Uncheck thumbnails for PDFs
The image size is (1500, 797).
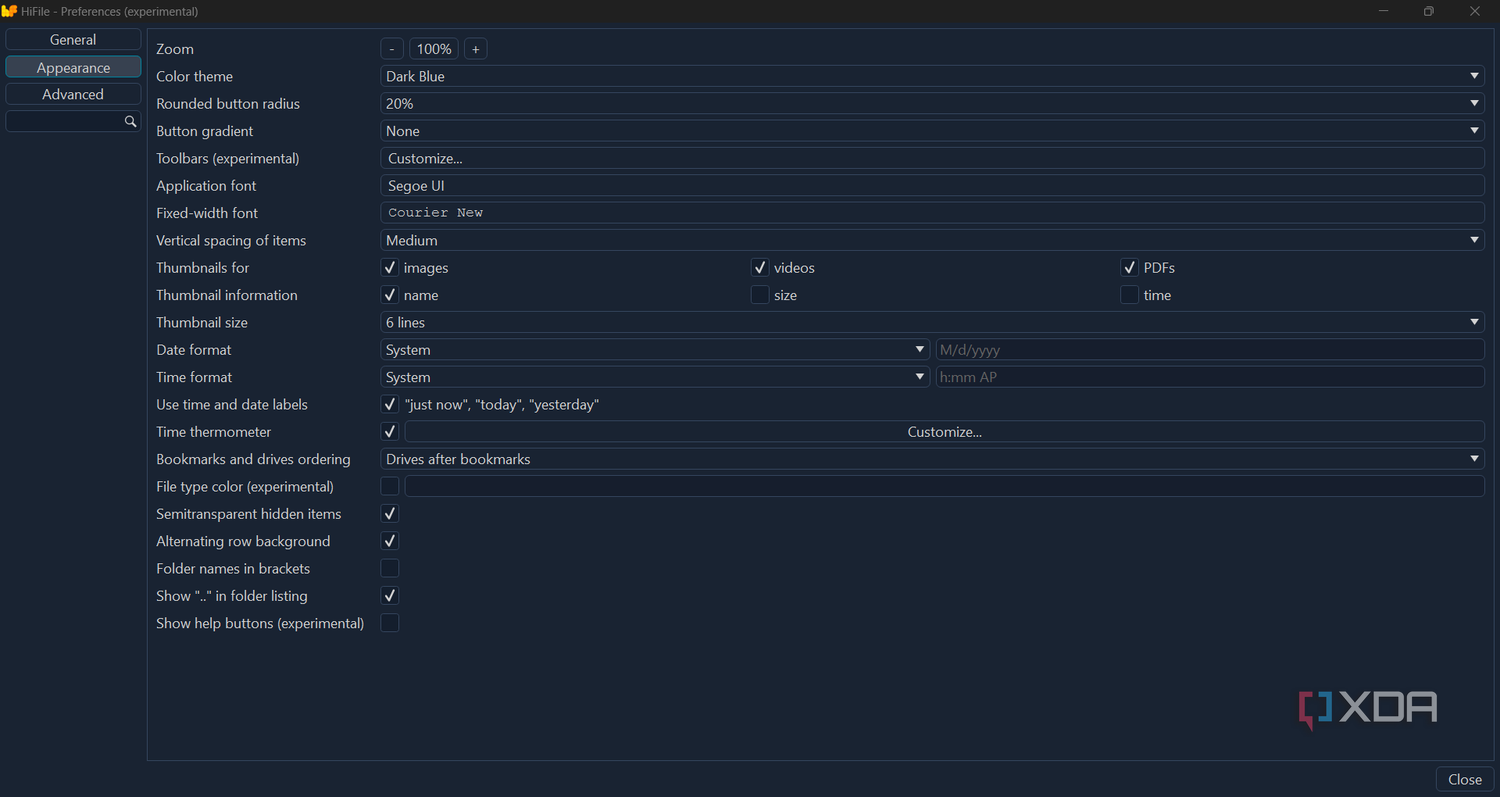(x=1129, y=268)
